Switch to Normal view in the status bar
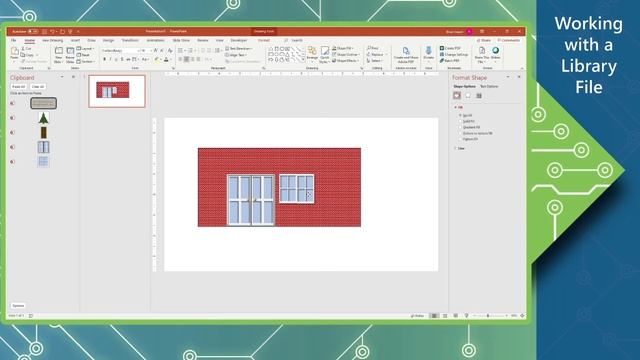The image size is (640, 360). 434,316
